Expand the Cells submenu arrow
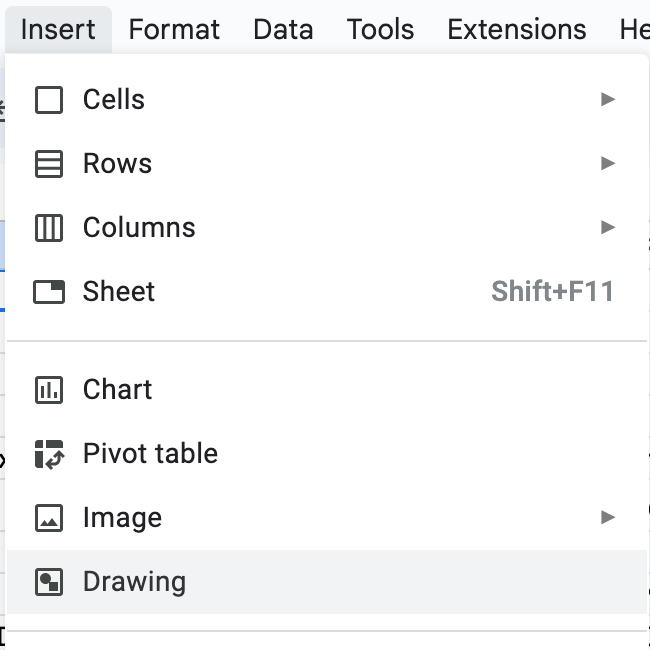This screenshot has width=650, height=650. click(608, 100)
